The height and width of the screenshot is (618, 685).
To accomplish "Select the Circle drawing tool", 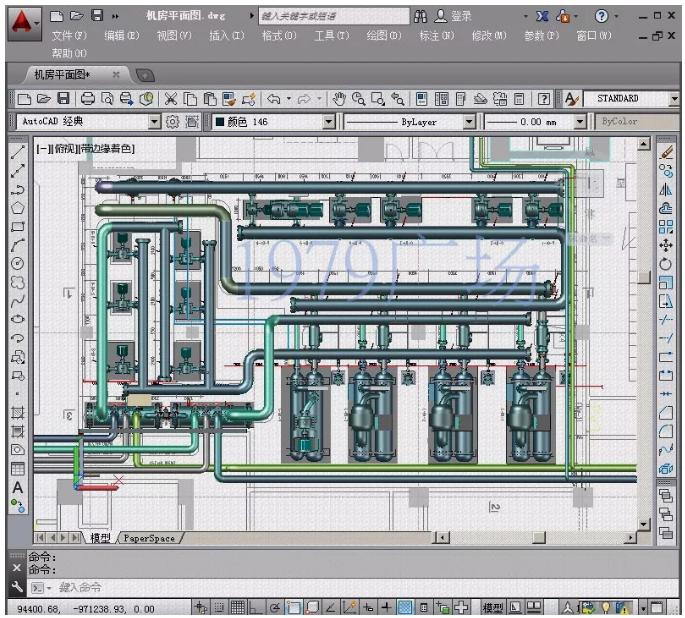I will pyautogui.click(x=17, y=264).
